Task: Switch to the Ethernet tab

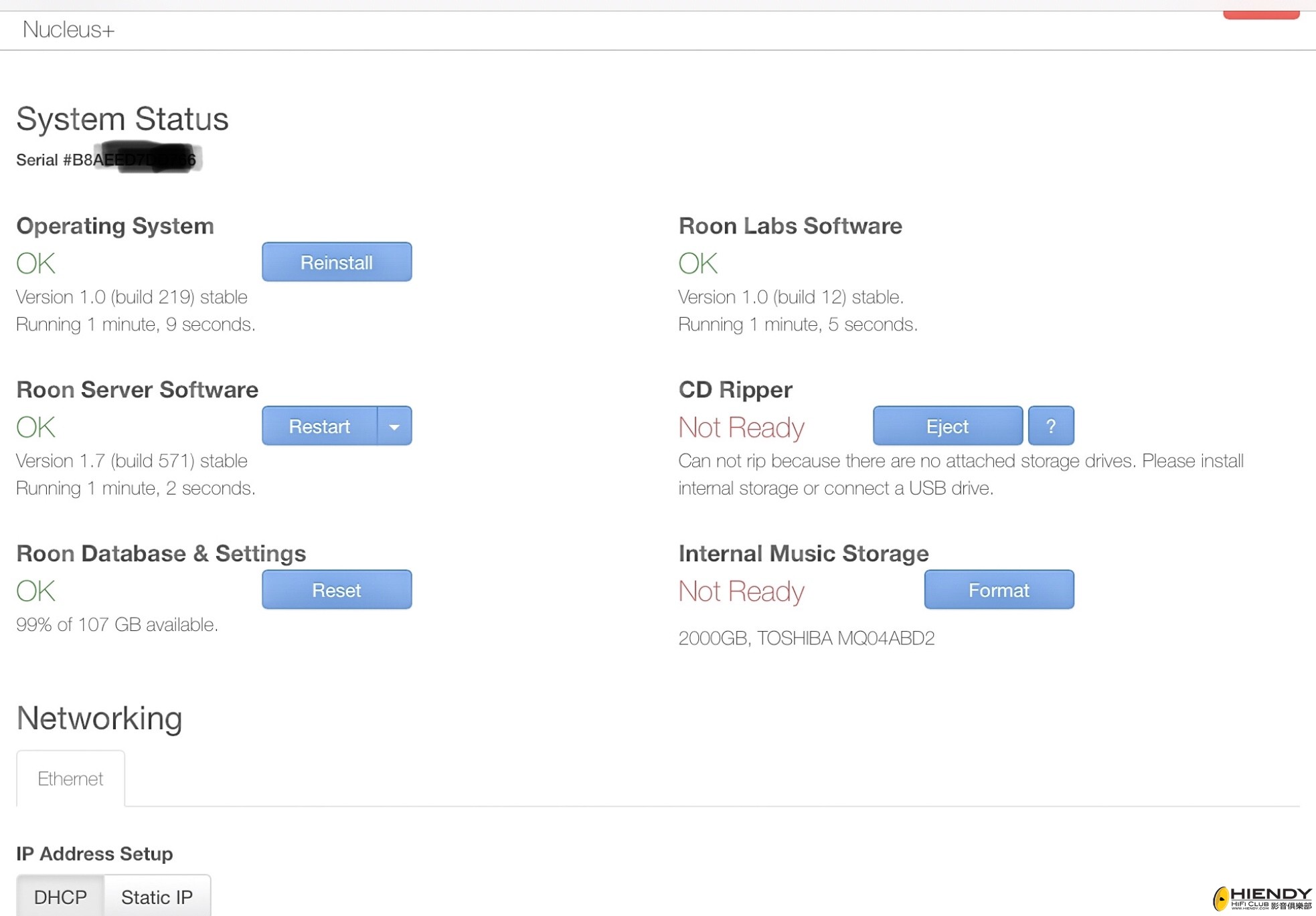Action: (x=70, y=778)
